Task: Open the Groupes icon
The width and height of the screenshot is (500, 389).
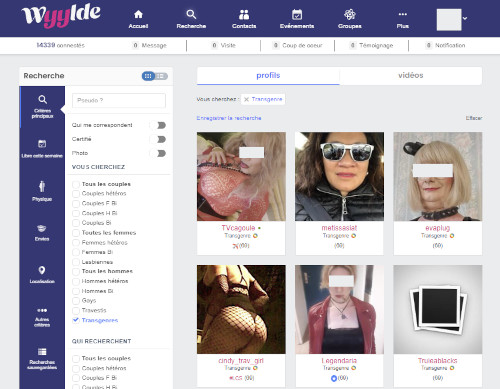Action: coord(350,14)
